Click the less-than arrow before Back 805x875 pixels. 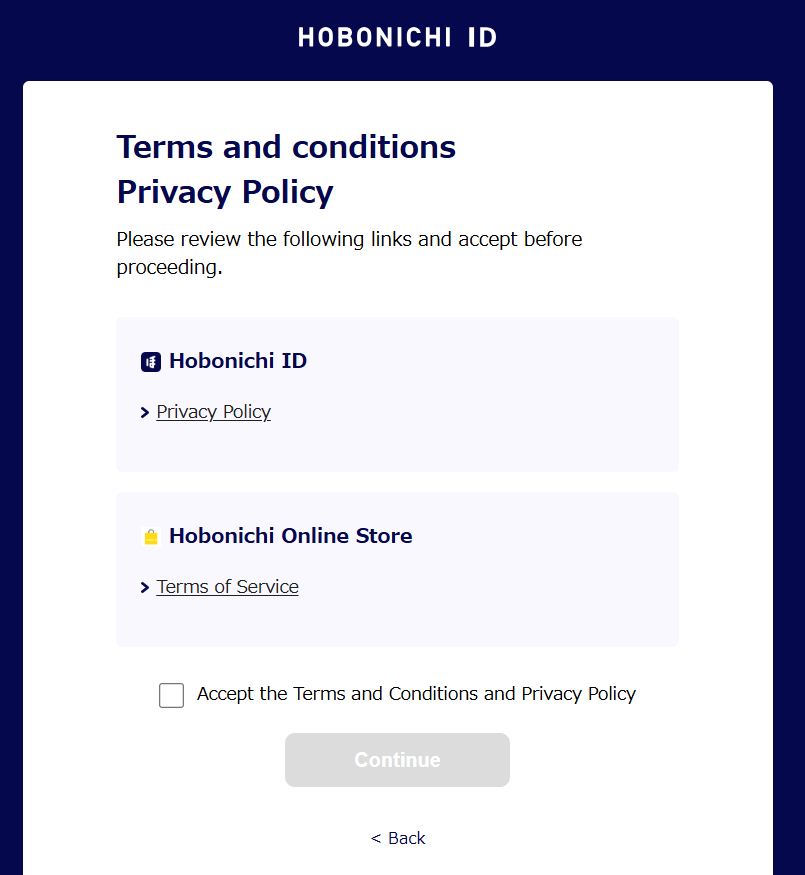click(x=376, y=838)
